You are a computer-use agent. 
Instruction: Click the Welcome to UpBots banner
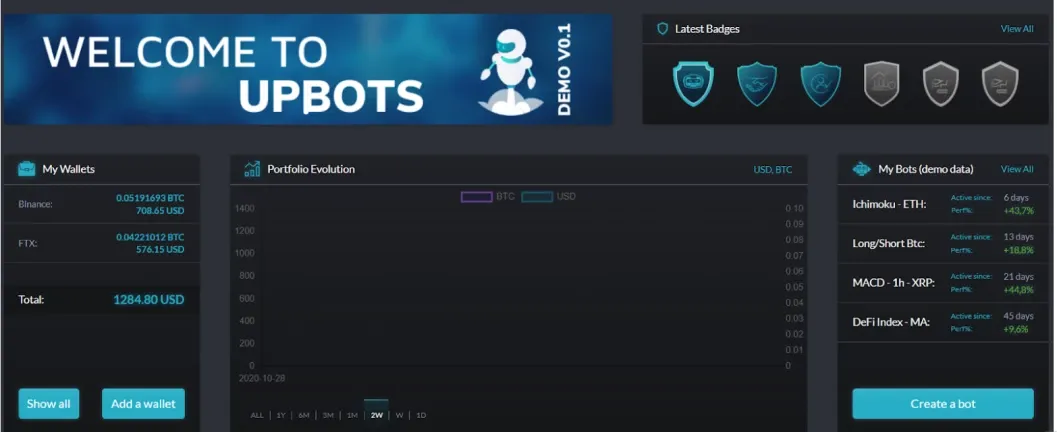click(x=307, y=70)
